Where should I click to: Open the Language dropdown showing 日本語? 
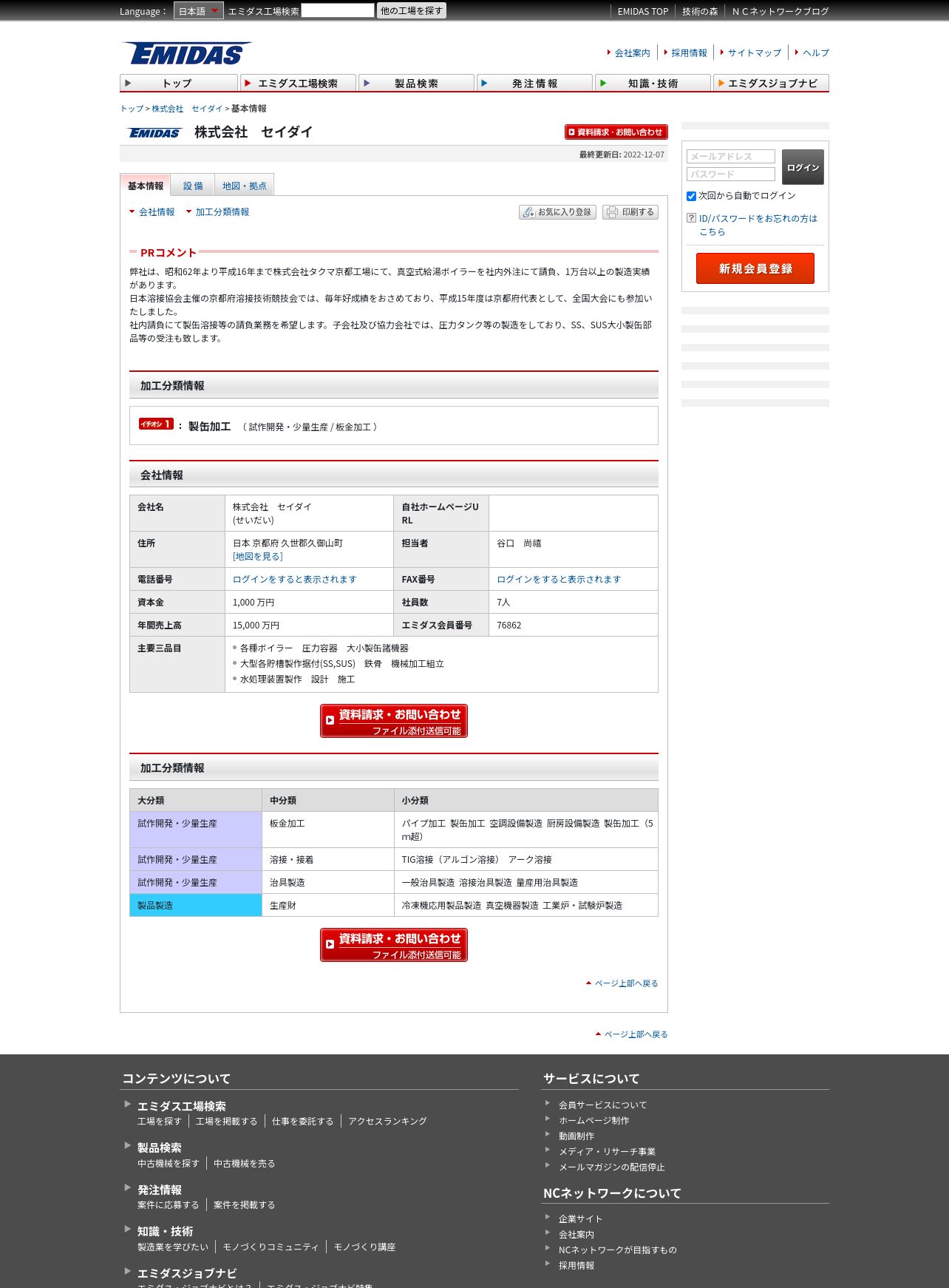pos(198,11)
